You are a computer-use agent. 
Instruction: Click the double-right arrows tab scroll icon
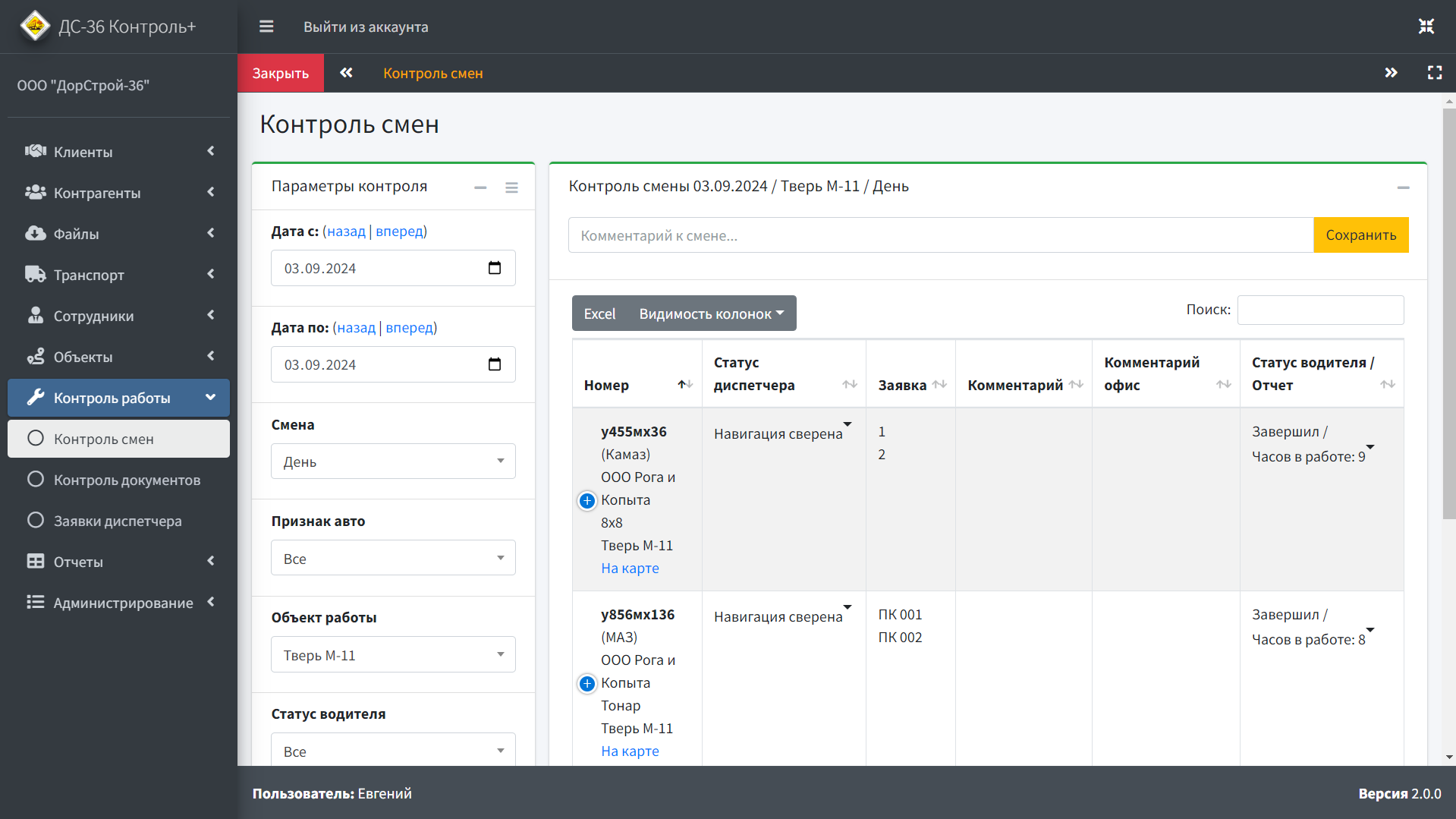pos(1391,73)
